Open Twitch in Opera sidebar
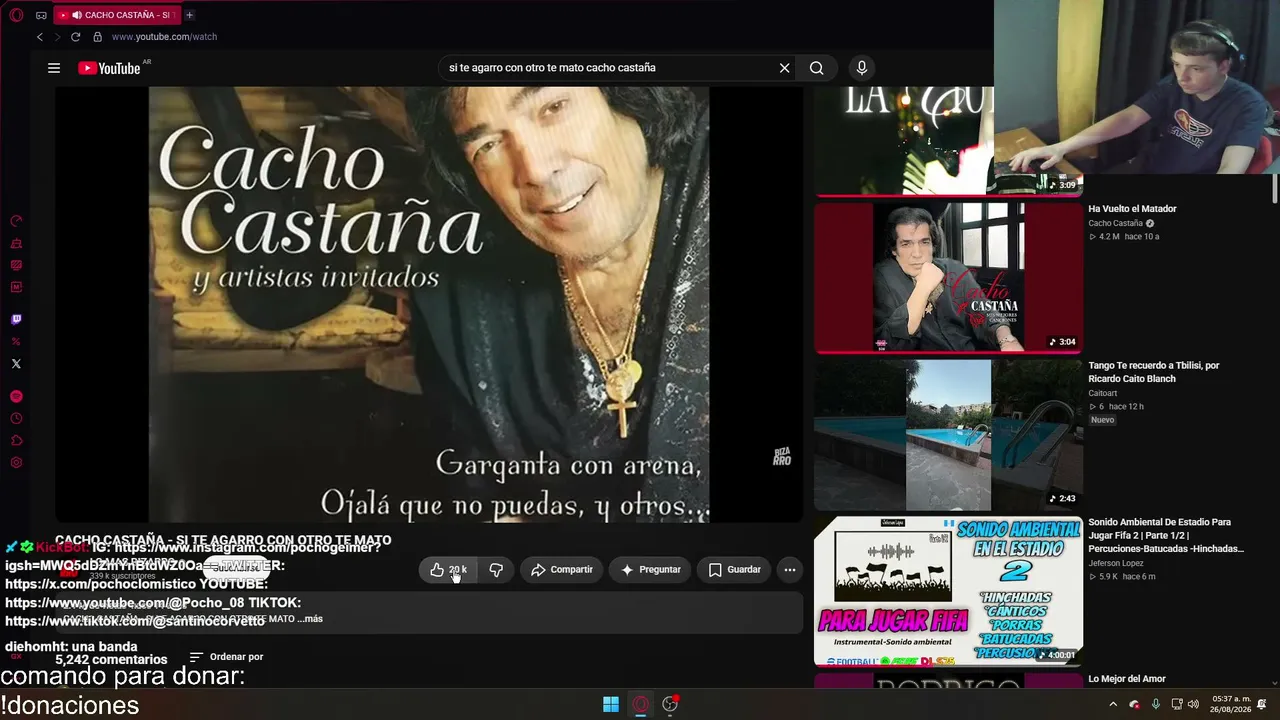 16,320
